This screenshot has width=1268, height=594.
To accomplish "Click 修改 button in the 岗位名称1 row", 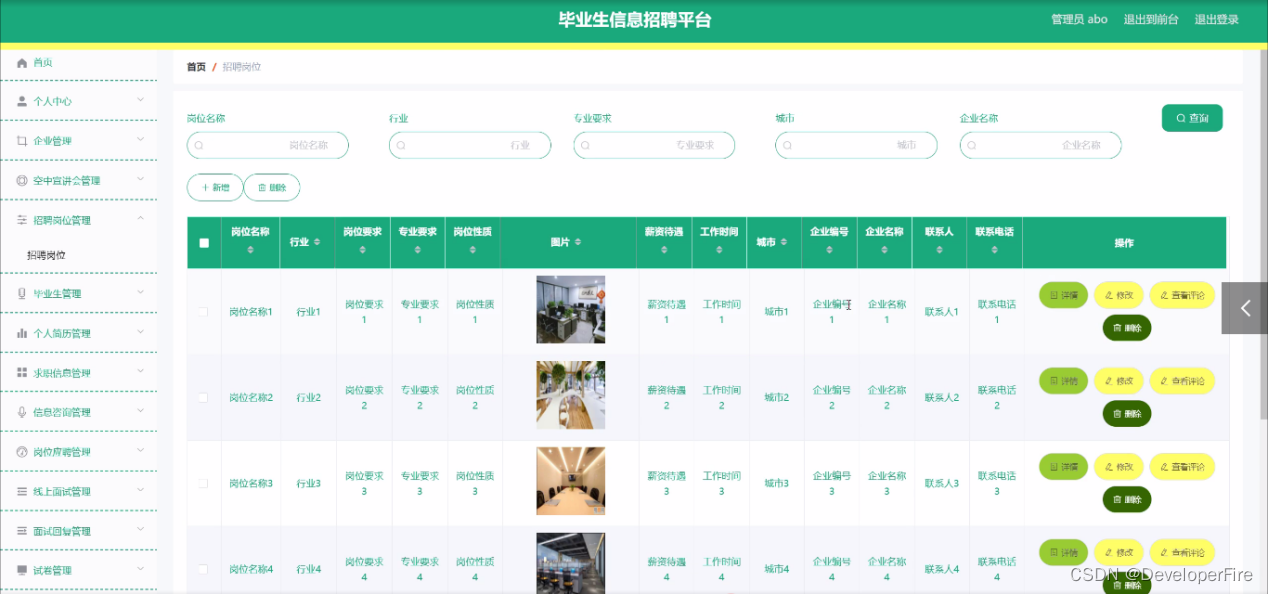I will pos(1118,295).
